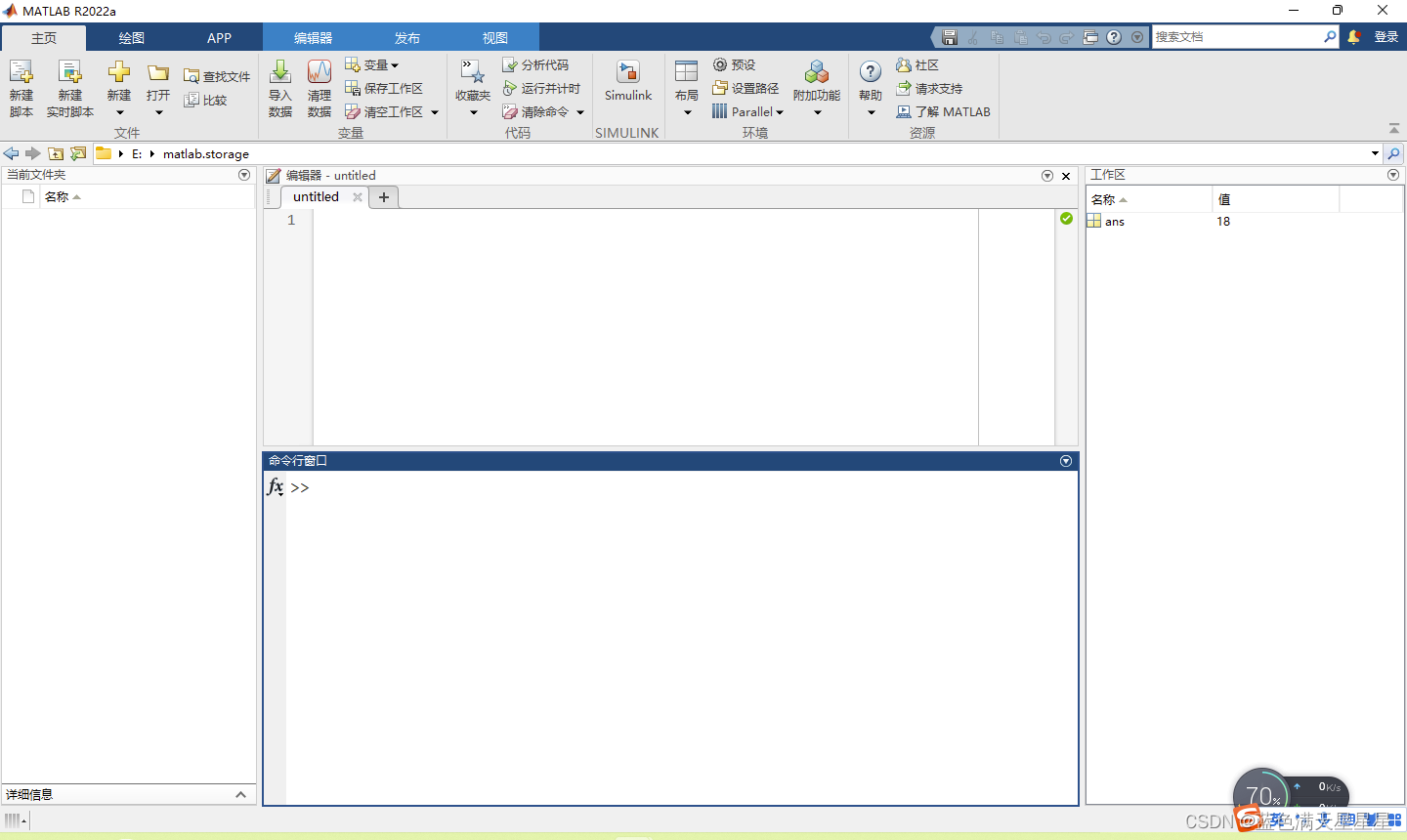This screenshot has height=840, width=1407.
Task: Click 保存工作区 (Save Workspace)
Action: pos(384,88)
